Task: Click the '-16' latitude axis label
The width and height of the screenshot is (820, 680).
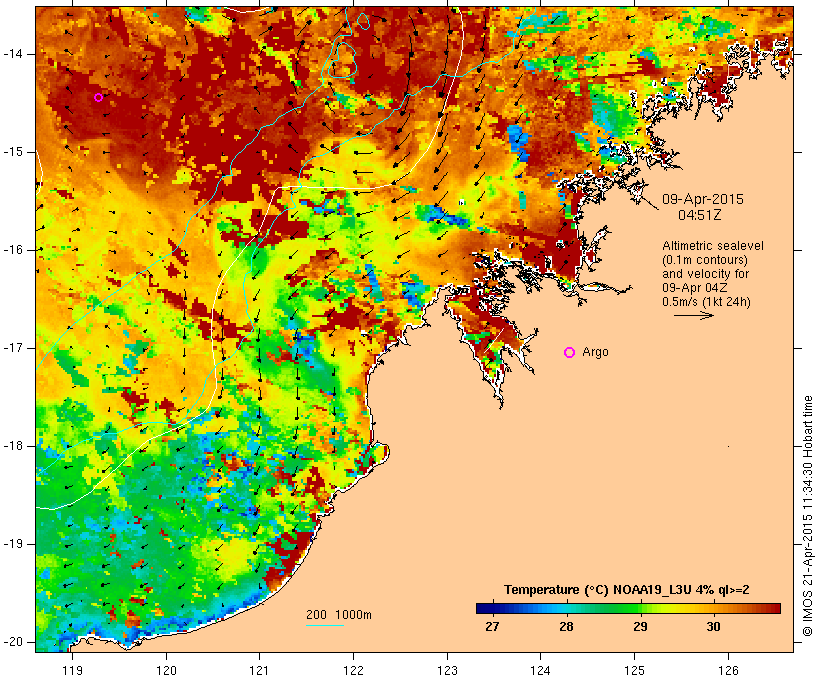Action: [x=13, y=250]
